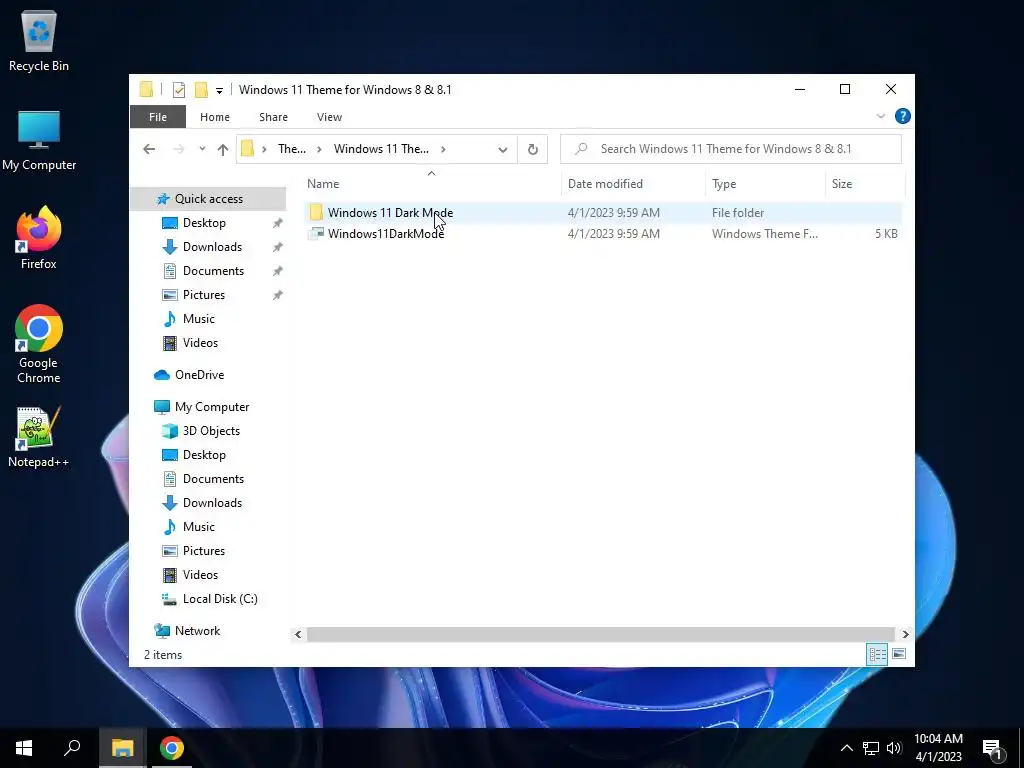
Task: Select the Notepad++ desktop shortcut
Action: pos(39,437)
